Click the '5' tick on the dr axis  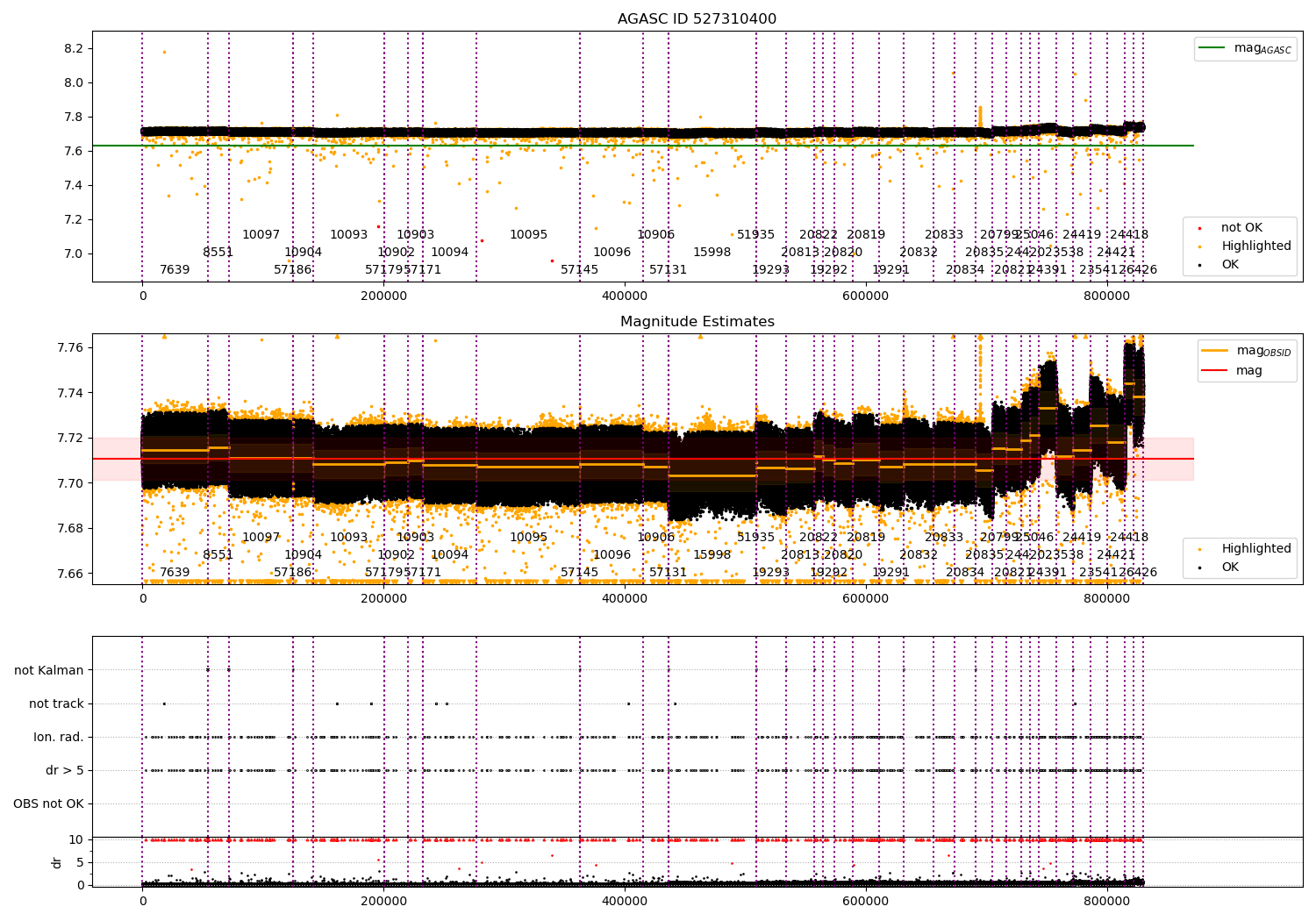[x=80, y=862]
